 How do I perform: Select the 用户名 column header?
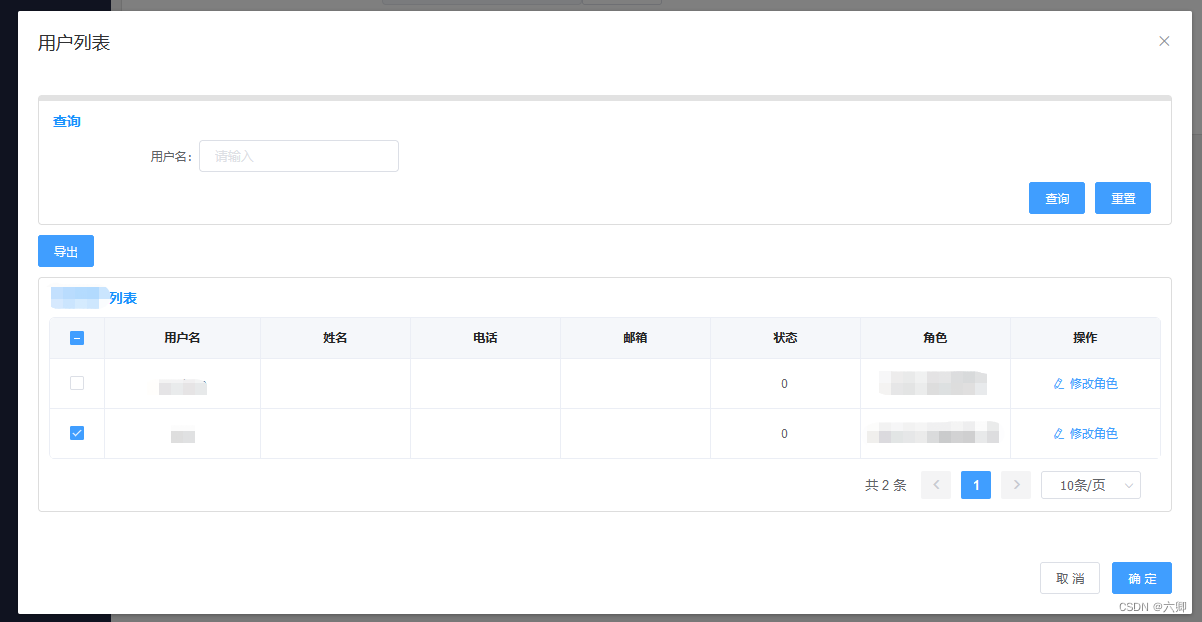pyautogui.click(x=182, y=338)
